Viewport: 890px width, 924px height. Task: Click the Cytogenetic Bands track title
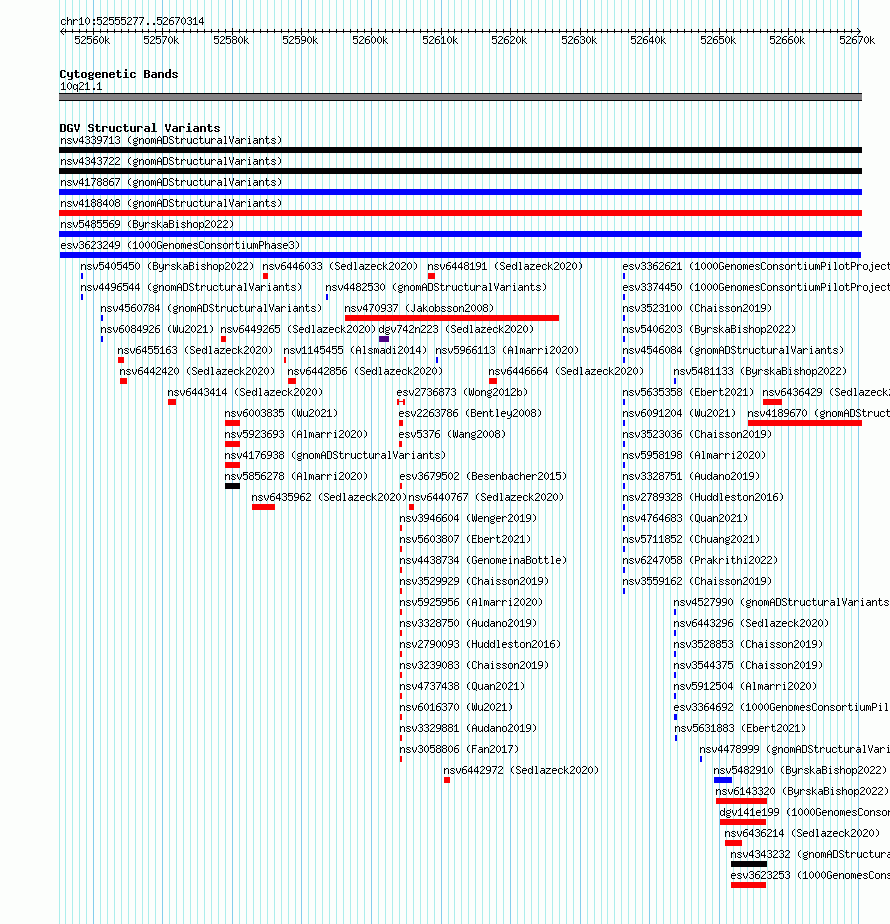118,74
